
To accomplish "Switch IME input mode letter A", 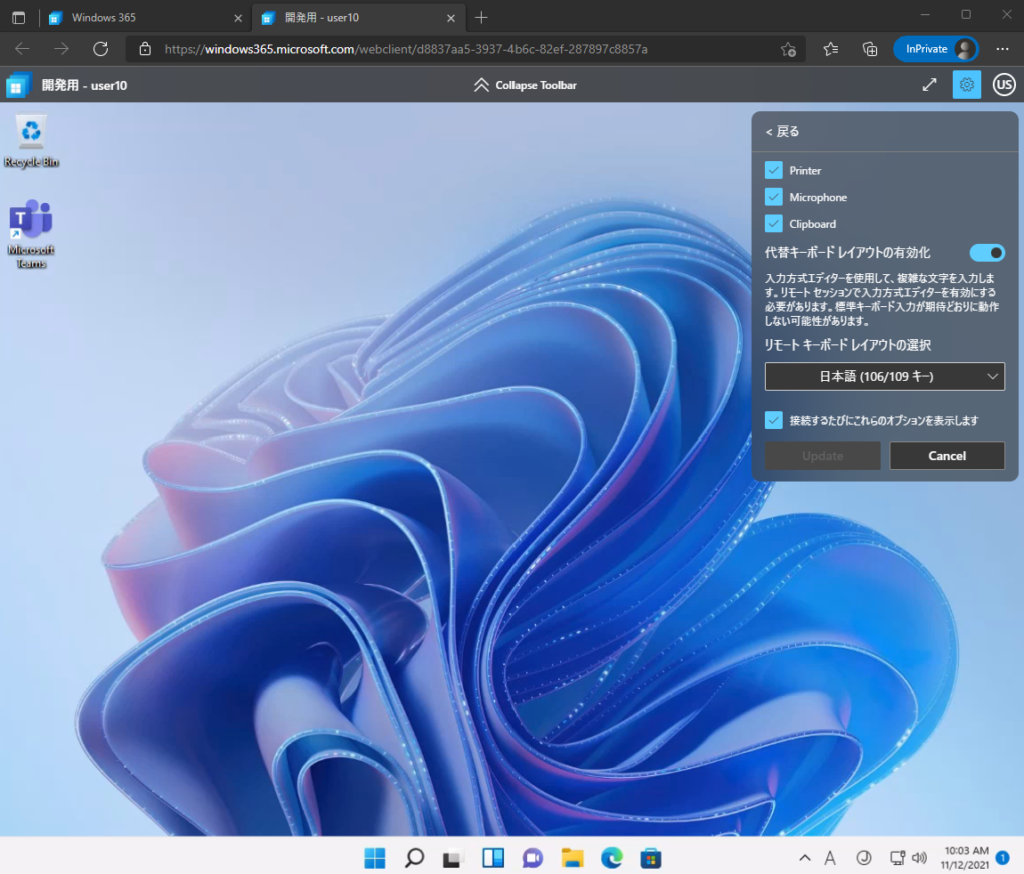I will click(x=830, y=858).
